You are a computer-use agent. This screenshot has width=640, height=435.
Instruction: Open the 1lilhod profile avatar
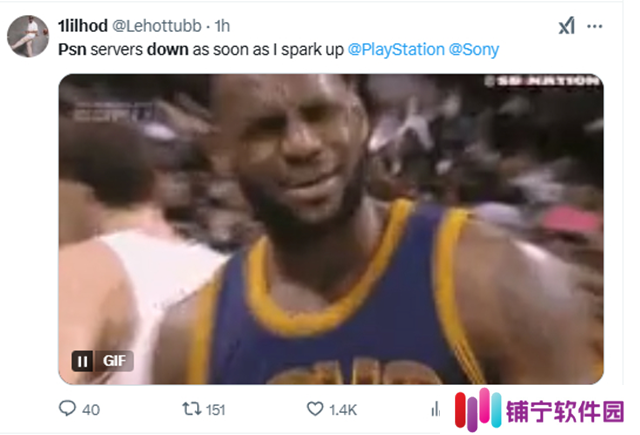pyautogui.click(x=28, y=36)
